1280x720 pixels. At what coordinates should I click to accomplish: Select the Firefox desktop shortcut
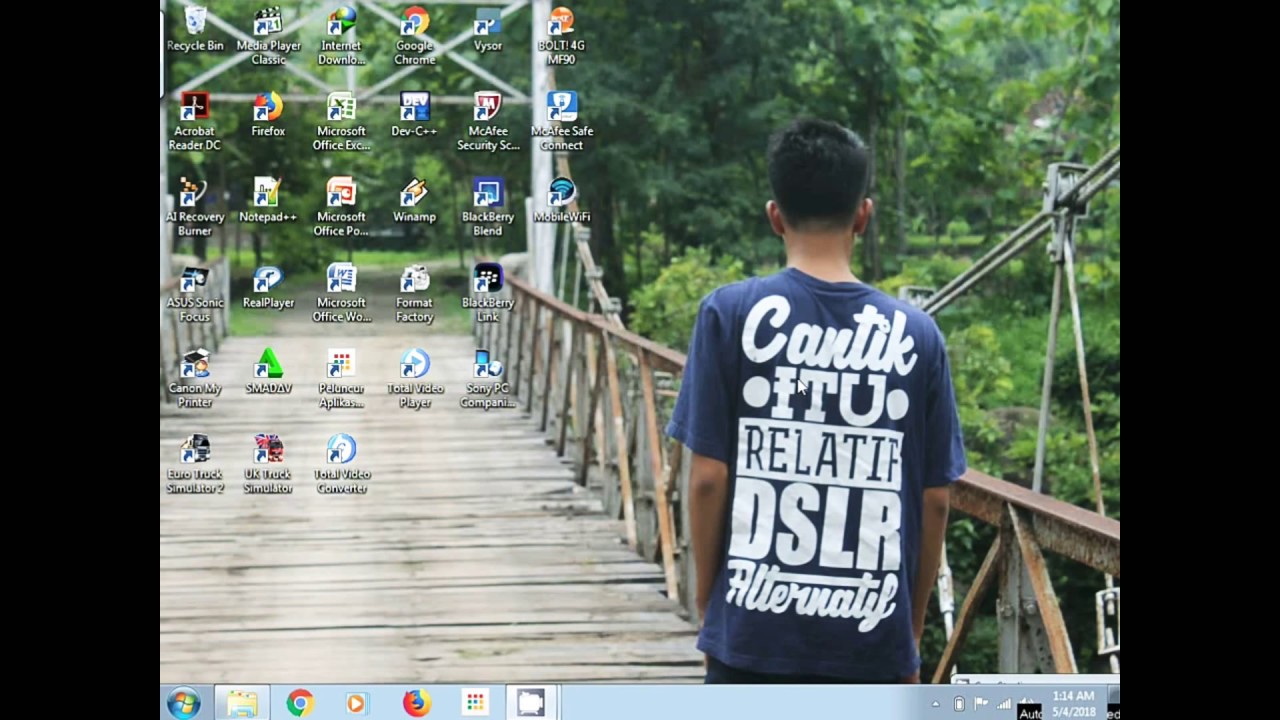point(268,114)
